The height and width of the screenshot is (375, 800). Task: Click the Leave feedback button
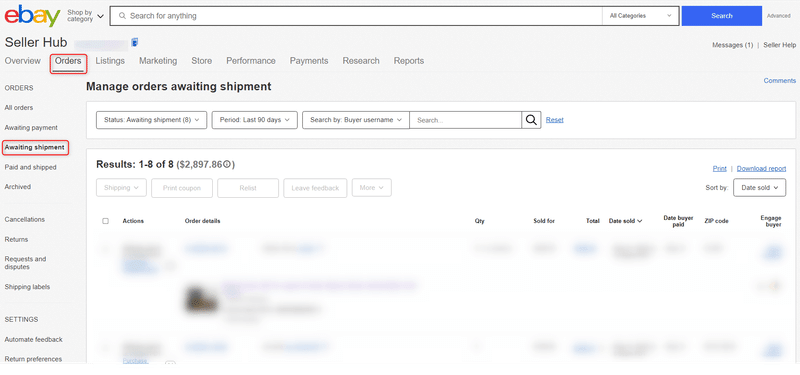coord(315,188)
